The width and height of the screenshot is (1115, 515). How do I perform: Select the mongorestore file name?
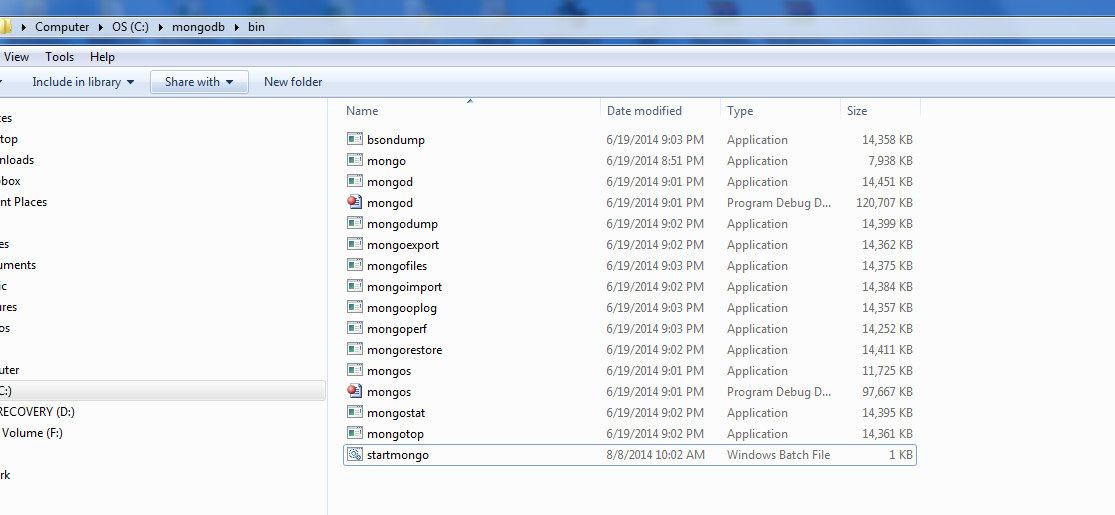point(405,349)
